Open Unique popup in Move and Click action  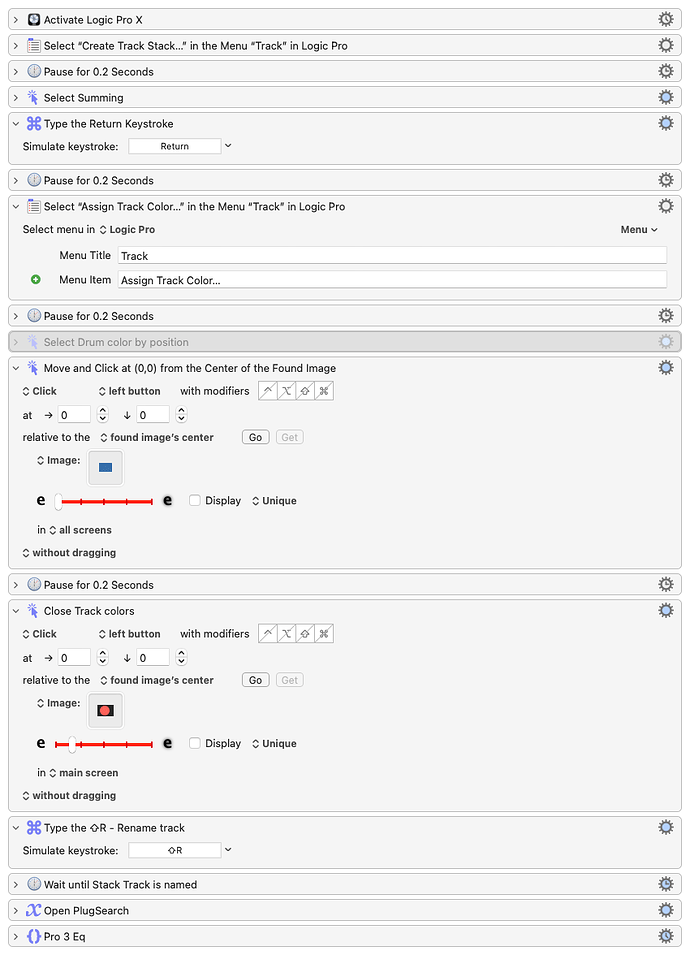tap(274, 500)
